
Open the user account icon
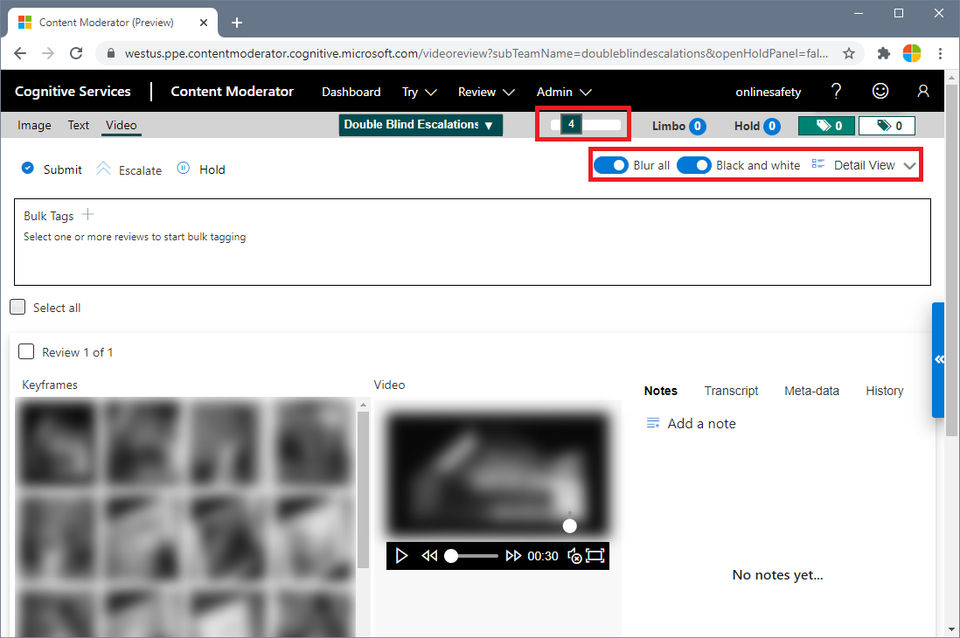click(x=923, y=91)
